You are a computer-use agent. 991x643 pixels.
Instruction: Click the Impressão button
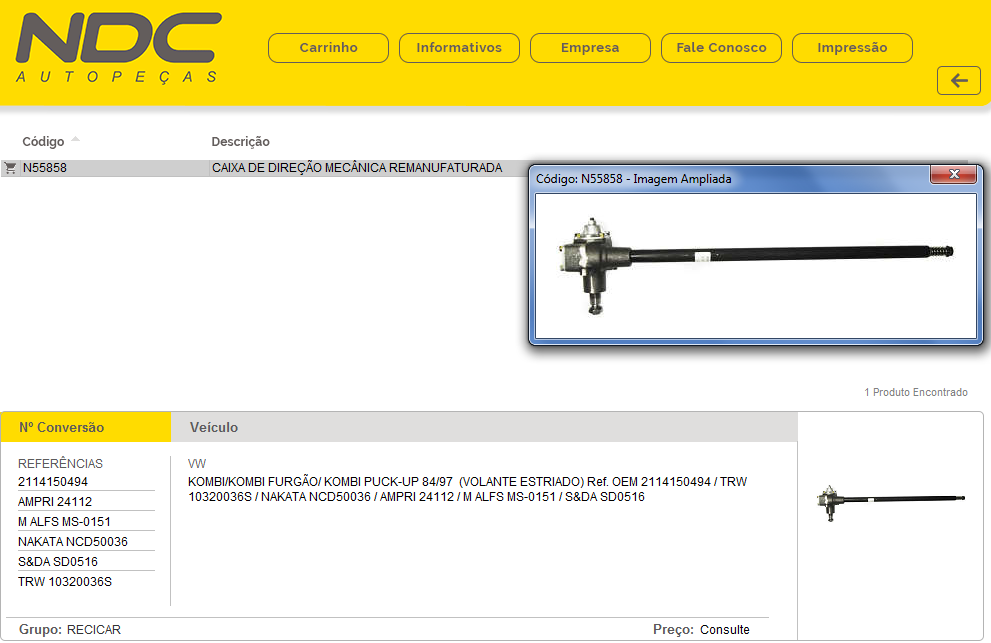coord(852,48)
